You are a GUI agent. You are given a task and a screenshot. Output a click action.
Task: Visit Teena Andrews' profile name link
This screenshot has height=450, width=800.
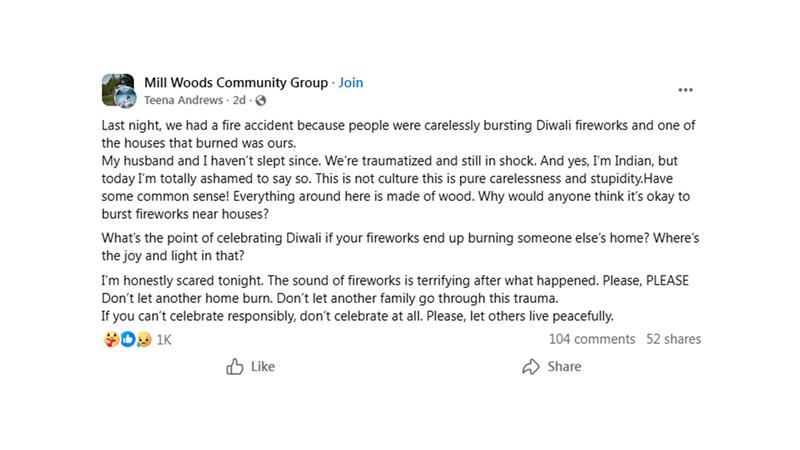point(184,101)
